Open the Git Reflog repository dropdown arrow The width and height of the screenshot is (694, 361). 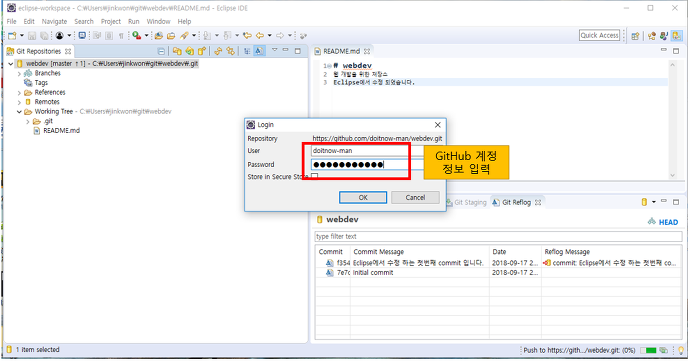[x=653, y=203]
